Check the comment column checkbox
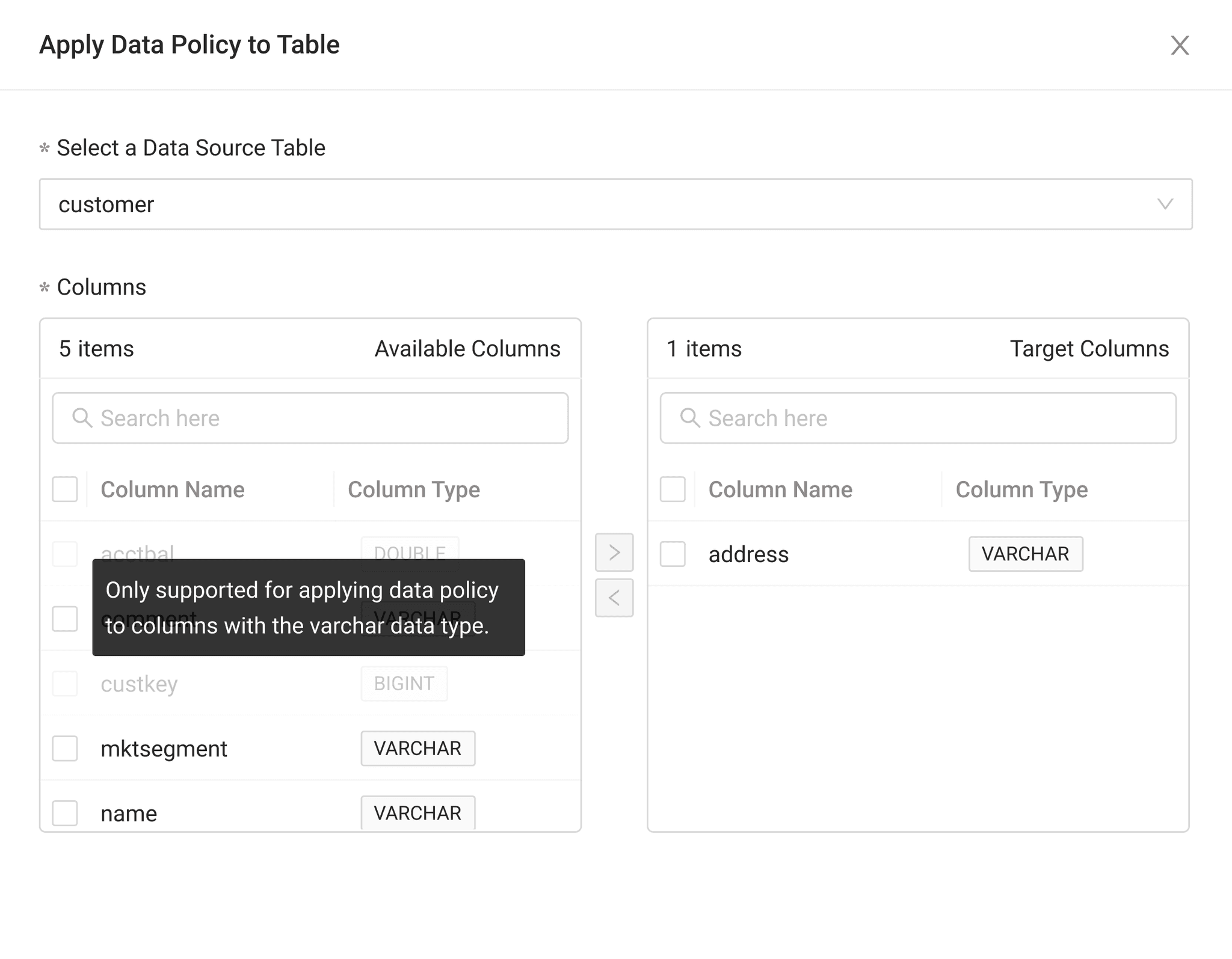1232x959 pixels. pos(65,619)
